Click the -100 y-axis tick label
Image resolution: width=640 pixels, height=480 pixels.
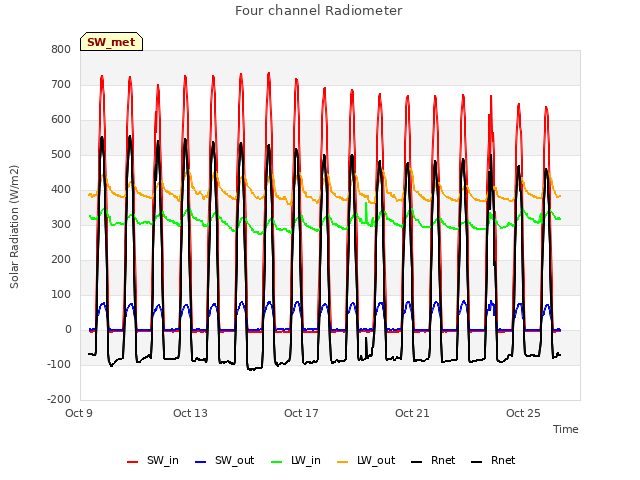(59, 364)
